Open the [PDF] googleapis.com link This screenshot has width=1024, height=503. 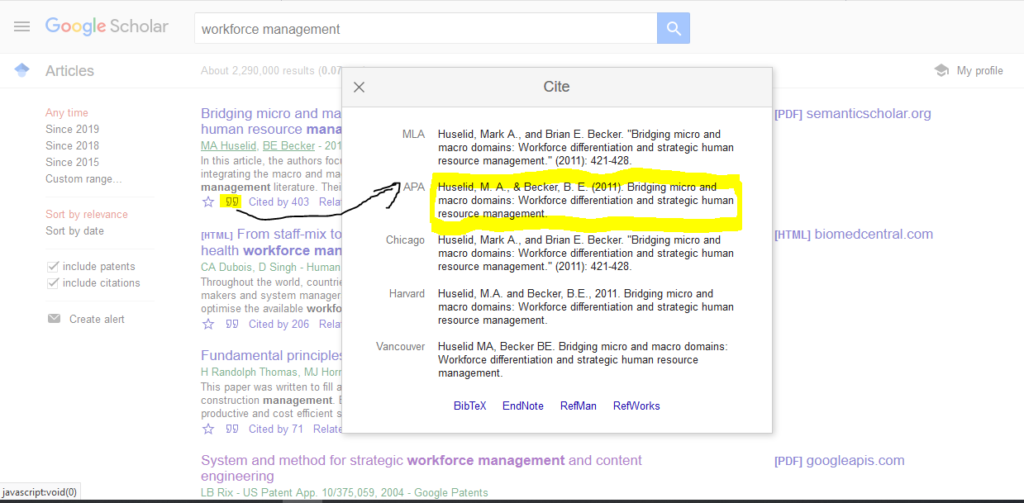click(x=839, y=461)
